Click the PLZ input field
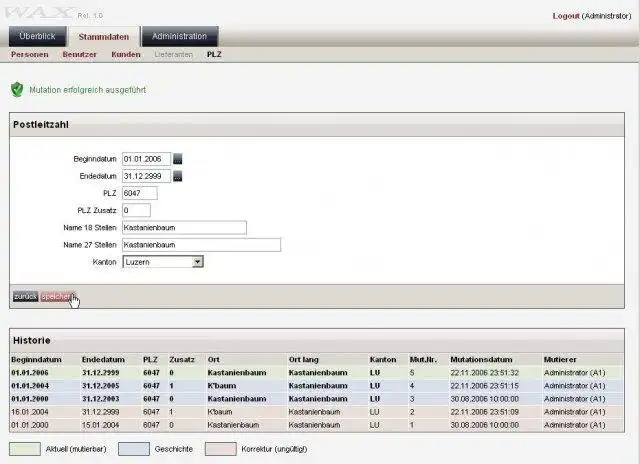 [x=140, y=193]
